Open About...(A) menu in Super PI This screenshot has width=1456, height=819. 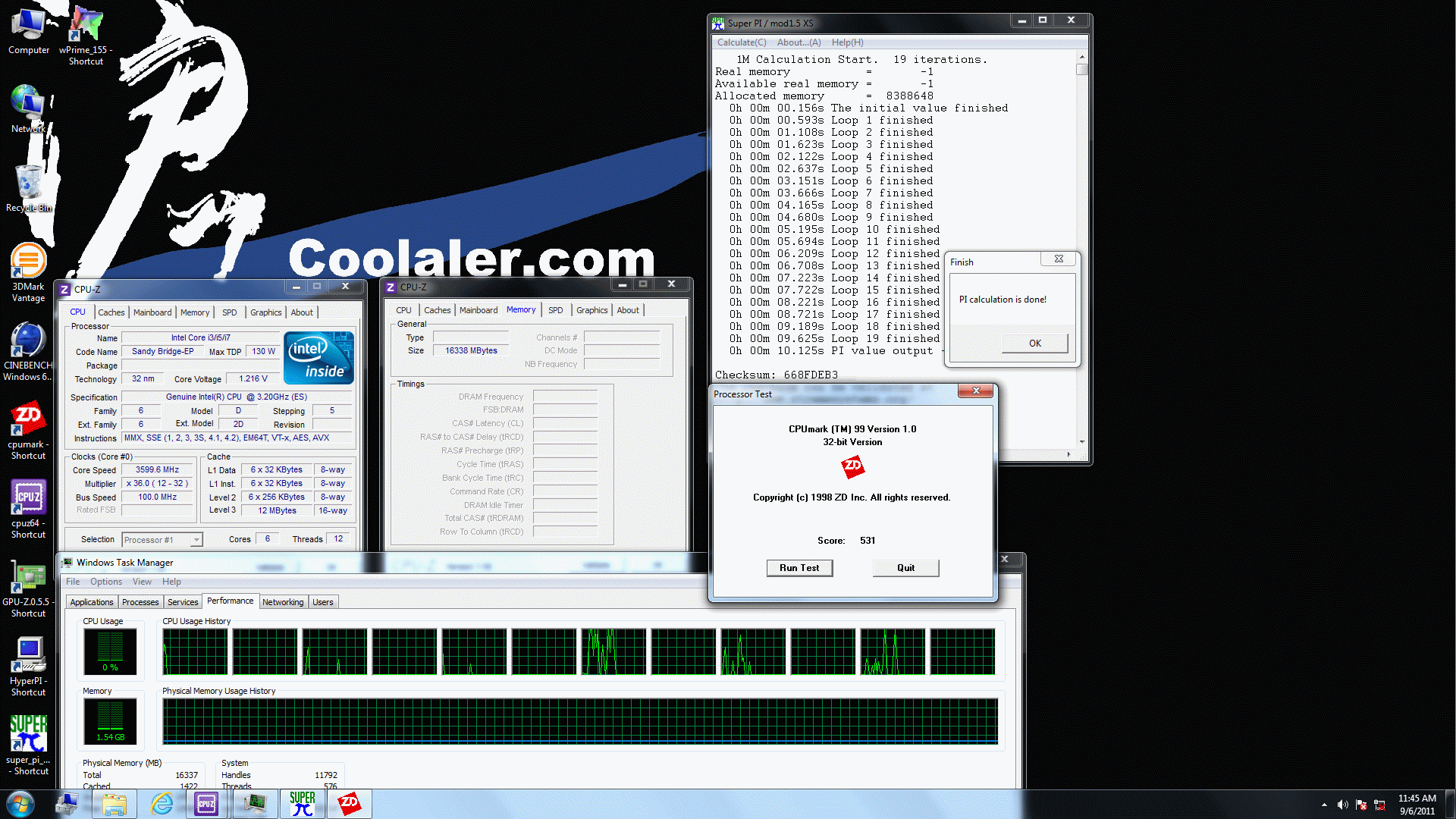click(799, 42)
